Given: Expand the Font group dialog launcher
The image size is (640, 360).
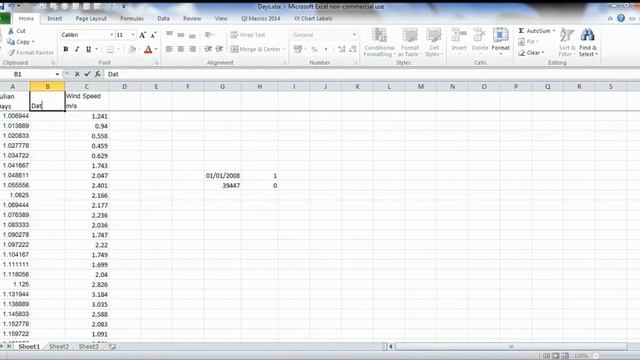Looking at the screenshot, I should [156, 63].
